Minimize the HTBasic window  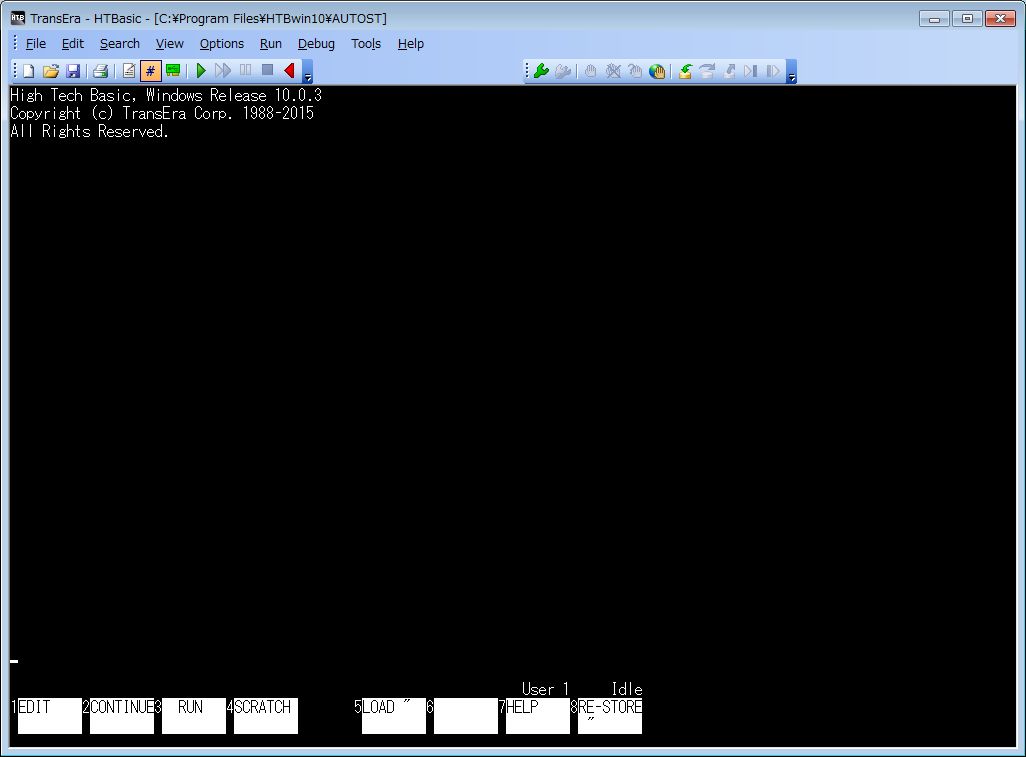(x=934, y=19)
